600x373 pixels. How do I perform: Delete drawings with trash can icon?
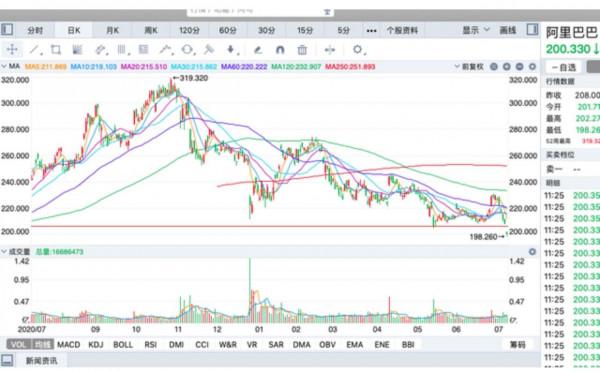point(302,50)
